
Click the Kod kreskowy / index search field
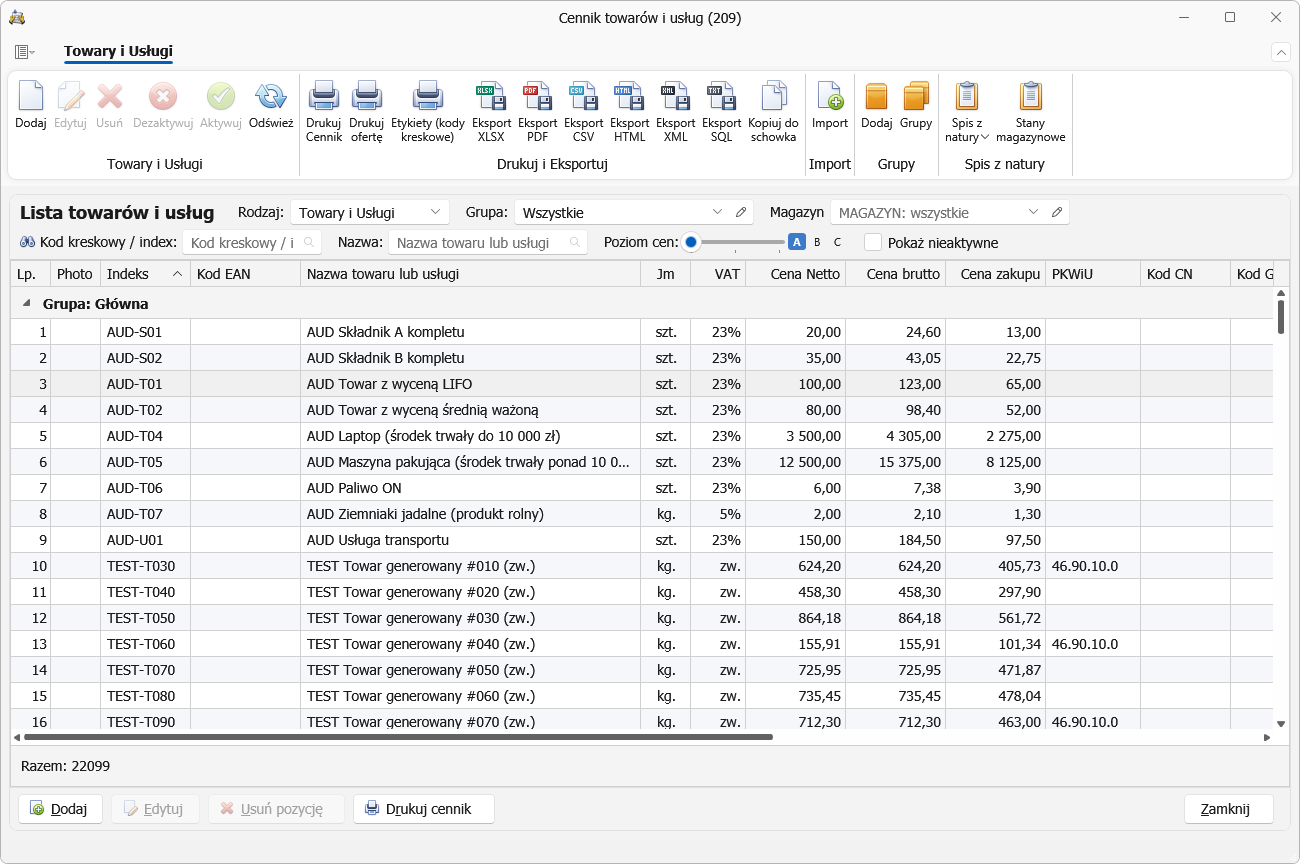tap(252, 242)
